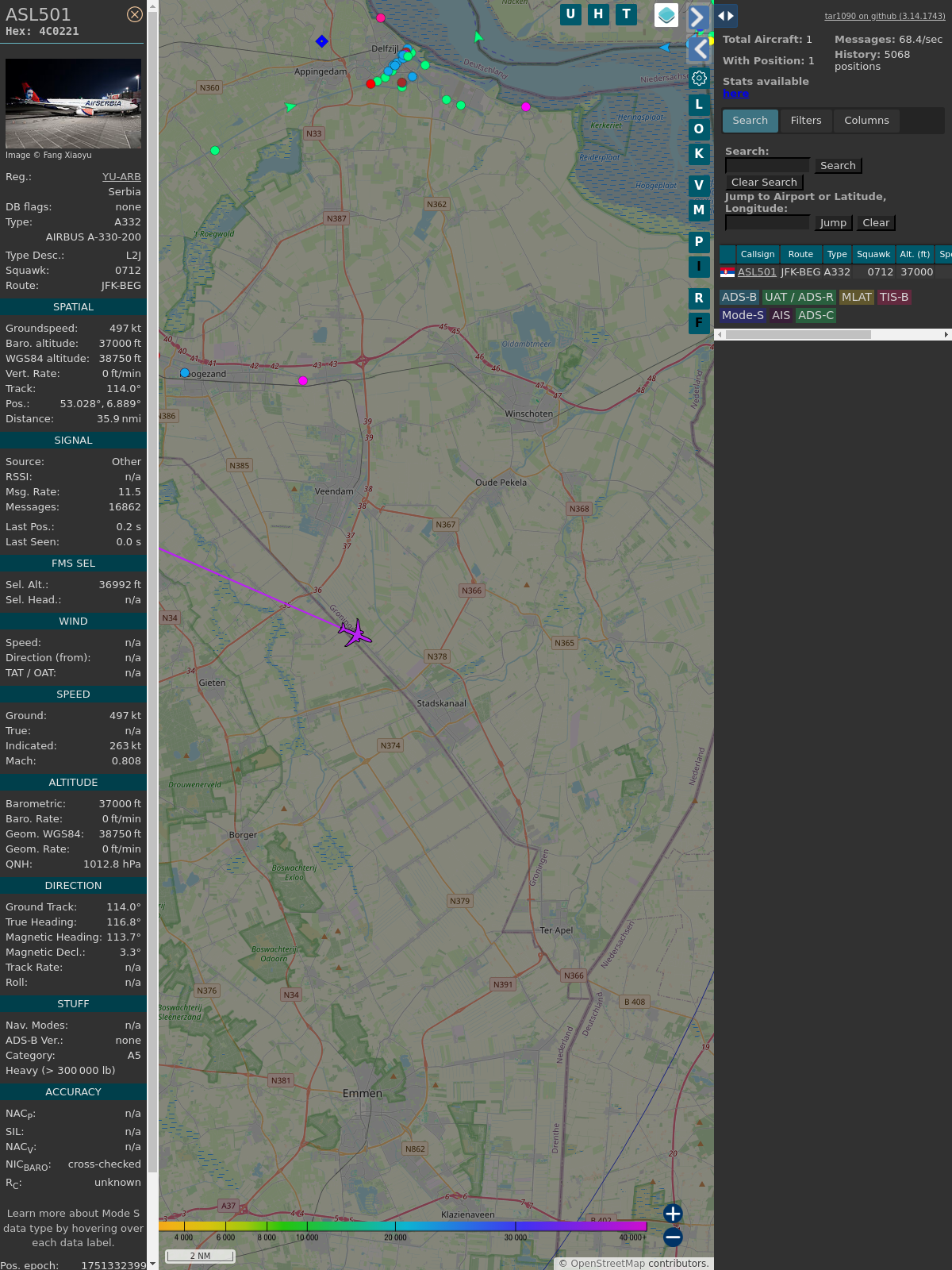Sort table by Callsign column
This screenshot has width=952, height=1270.
[758, 255]
